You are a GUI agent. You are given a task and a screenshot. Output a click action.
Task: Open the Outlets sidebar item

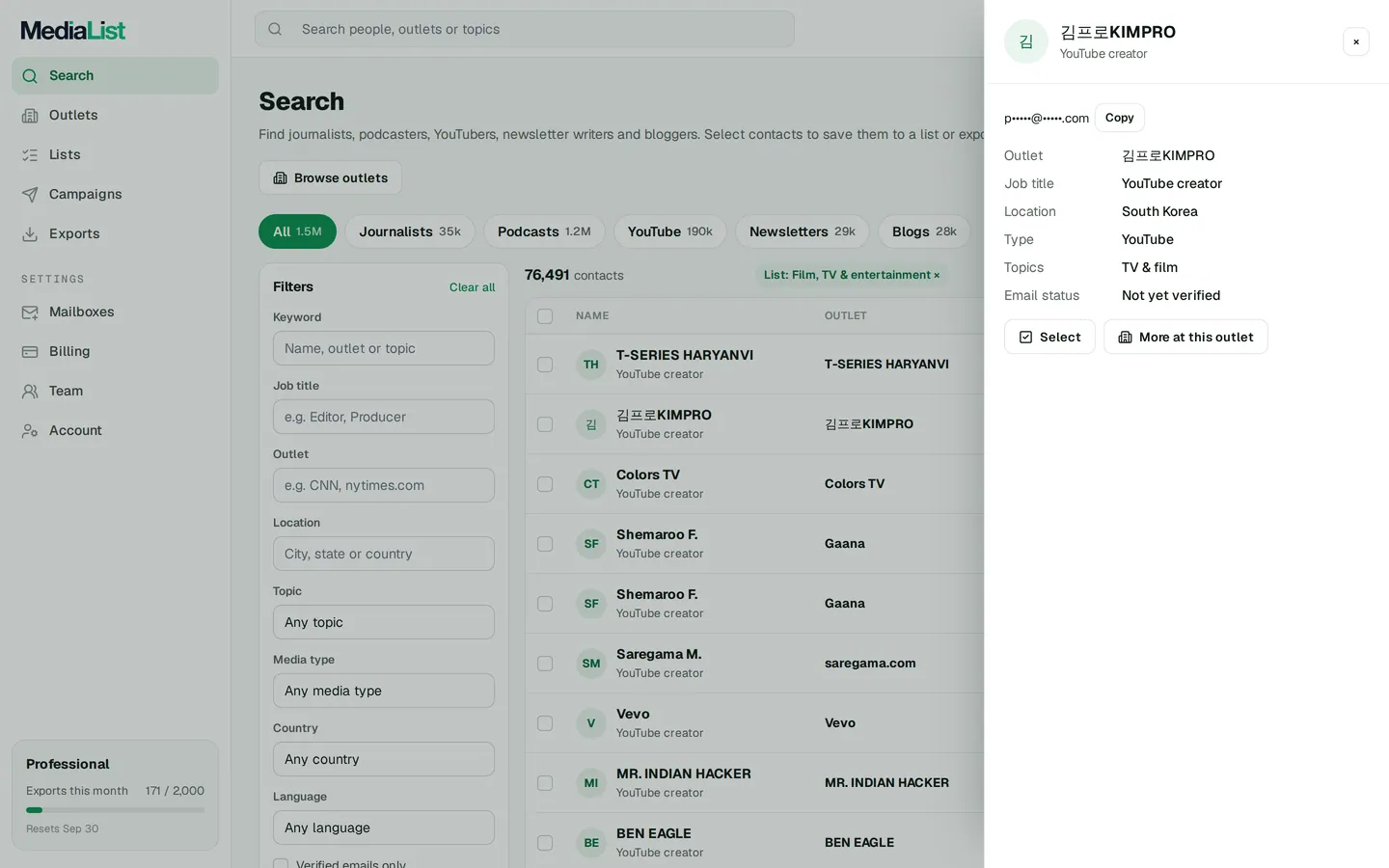tap(115, 115)
